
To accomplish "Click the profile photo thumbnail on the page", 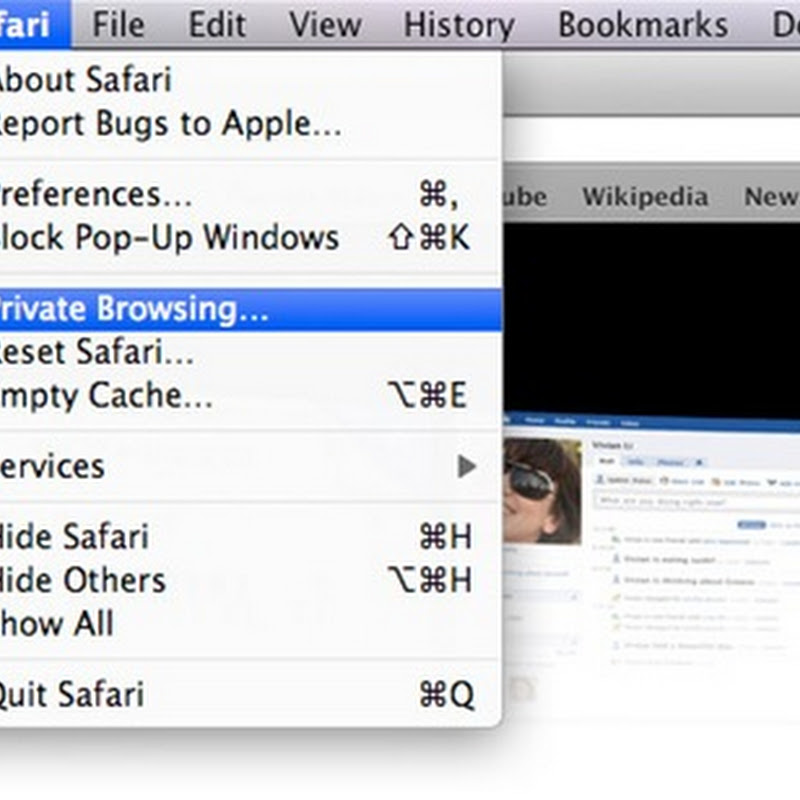I will click(542, 491).
